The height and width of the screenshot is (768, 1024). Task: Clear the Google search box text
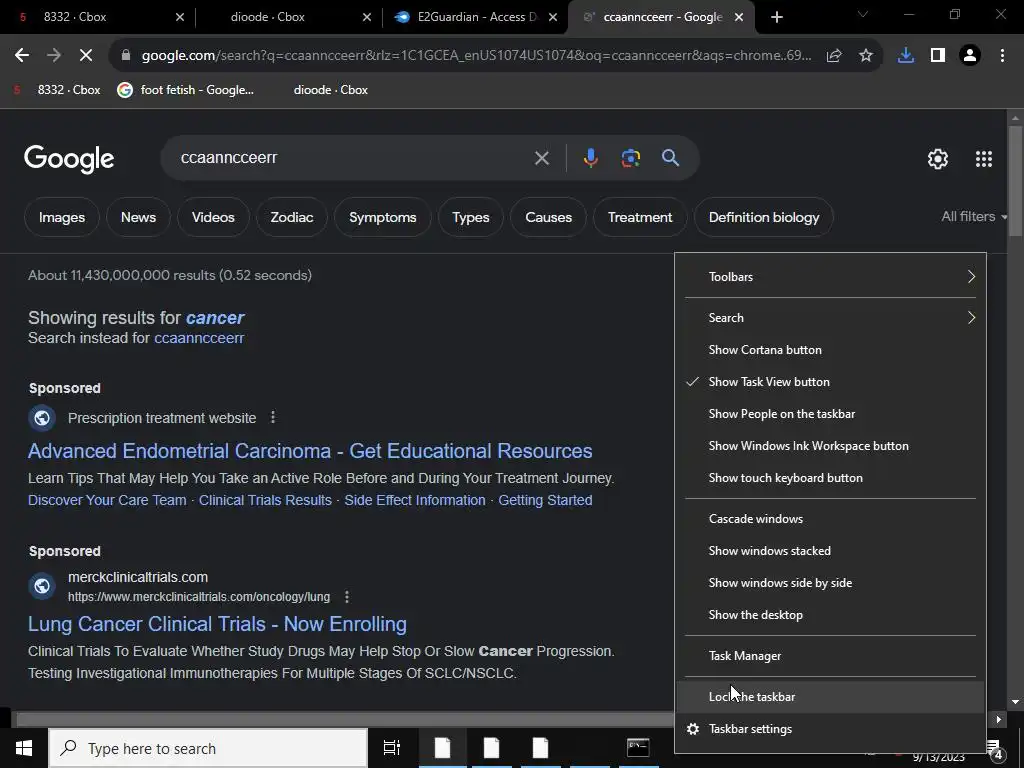click(541, 158)
